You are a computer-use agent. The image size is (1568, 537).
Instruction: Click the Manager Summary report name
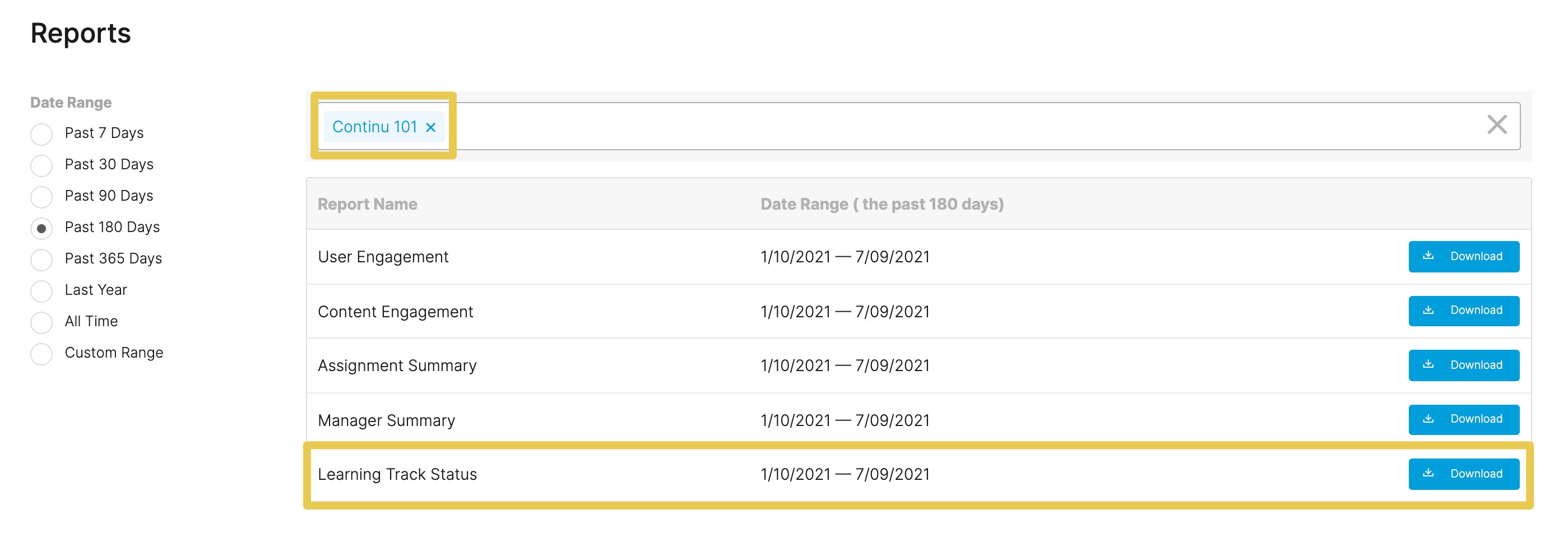(387, 420)
